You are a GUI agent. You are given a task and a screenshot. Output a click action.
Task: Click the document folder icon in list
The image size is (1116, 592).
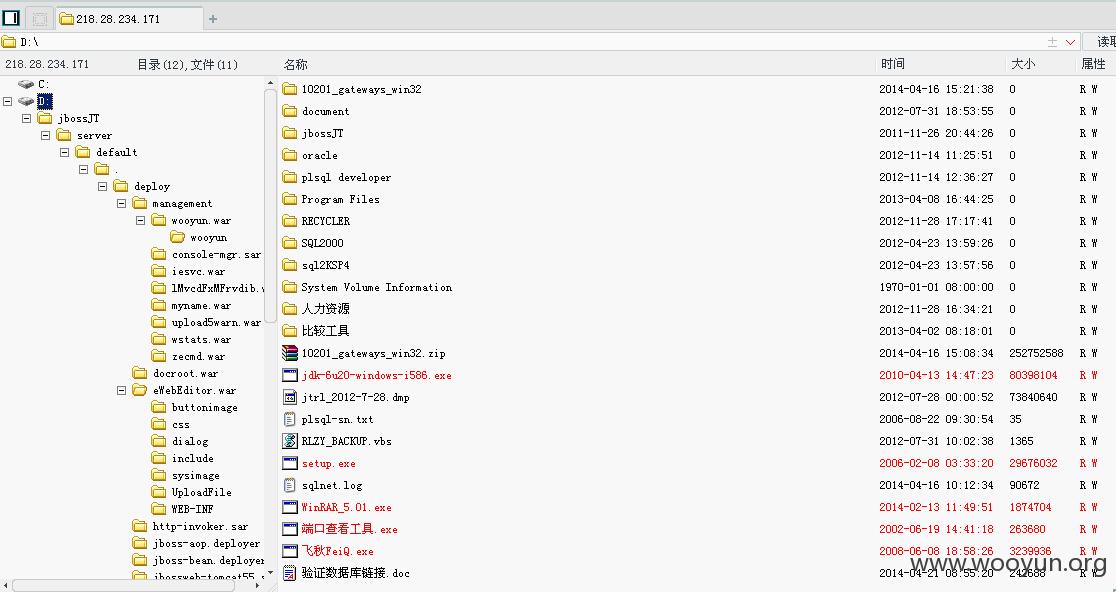[x=290, y=111]
